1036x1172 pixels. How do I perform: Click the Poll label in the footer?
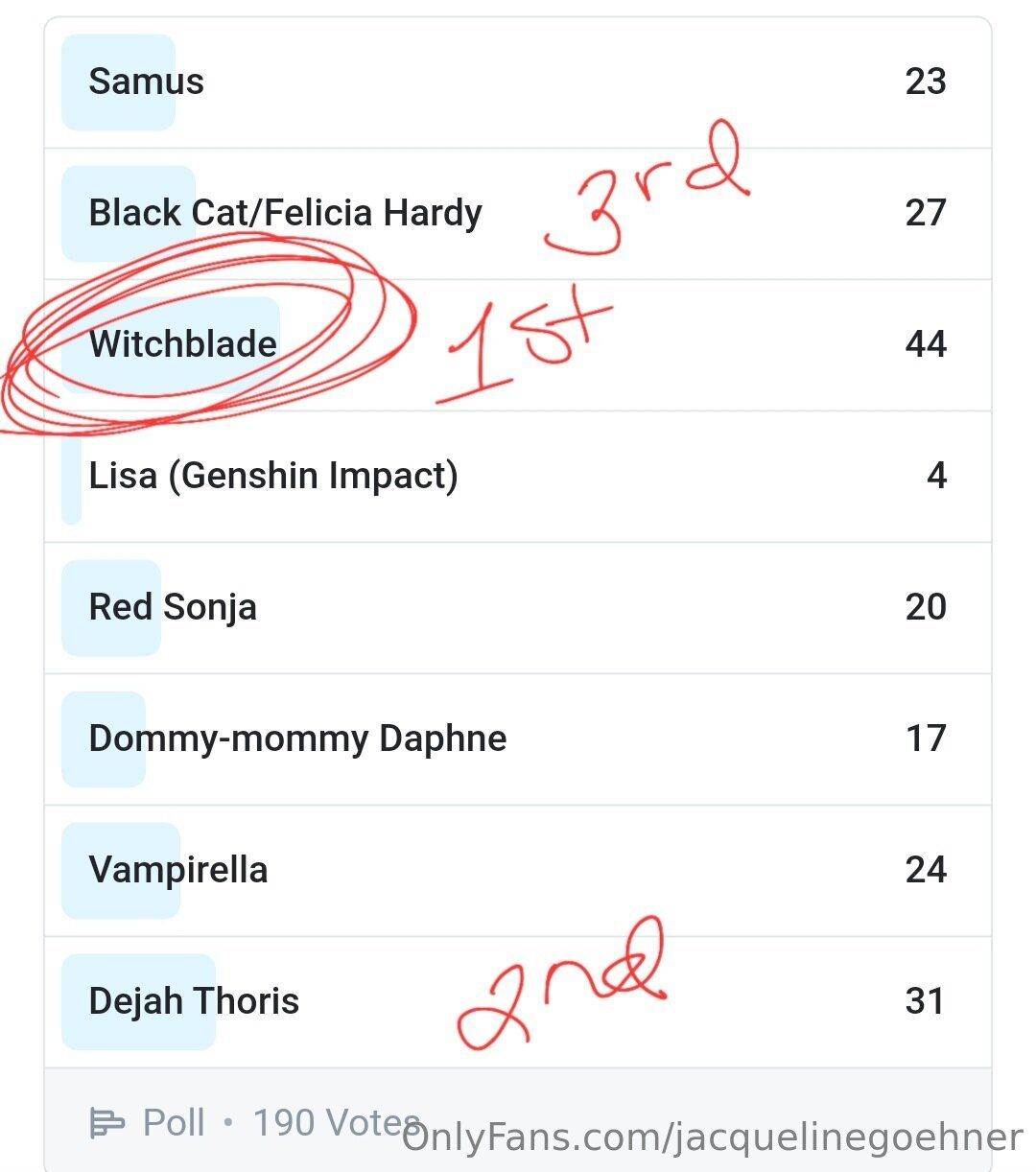pos(174,1122)
